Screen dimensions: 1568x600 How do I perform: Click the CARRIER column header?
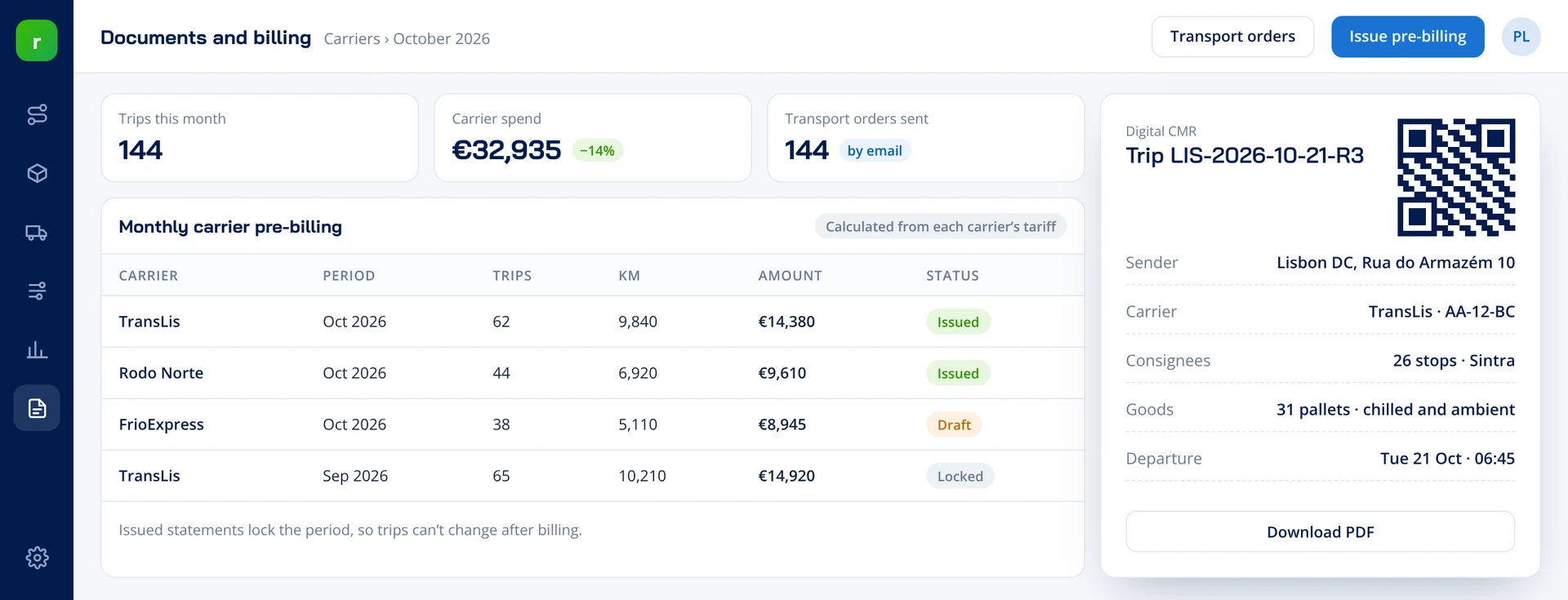(148, 276)
